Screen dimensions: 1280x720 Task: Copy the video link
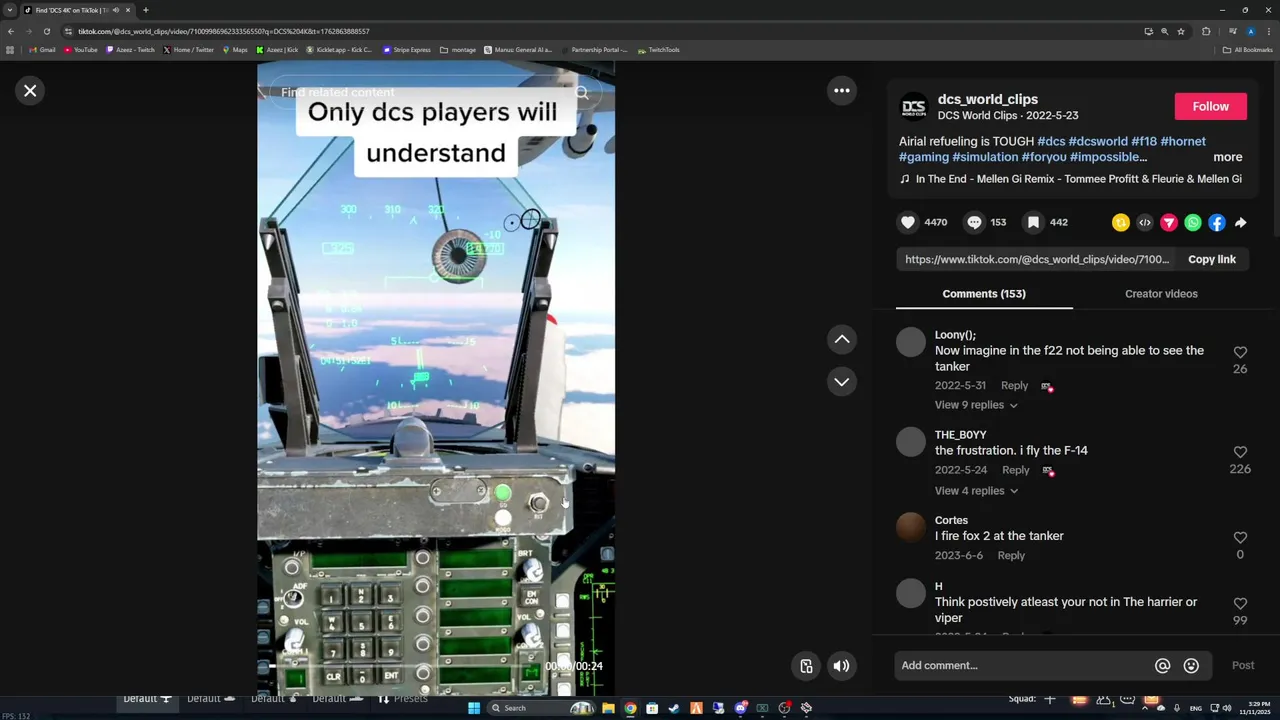1212,260
